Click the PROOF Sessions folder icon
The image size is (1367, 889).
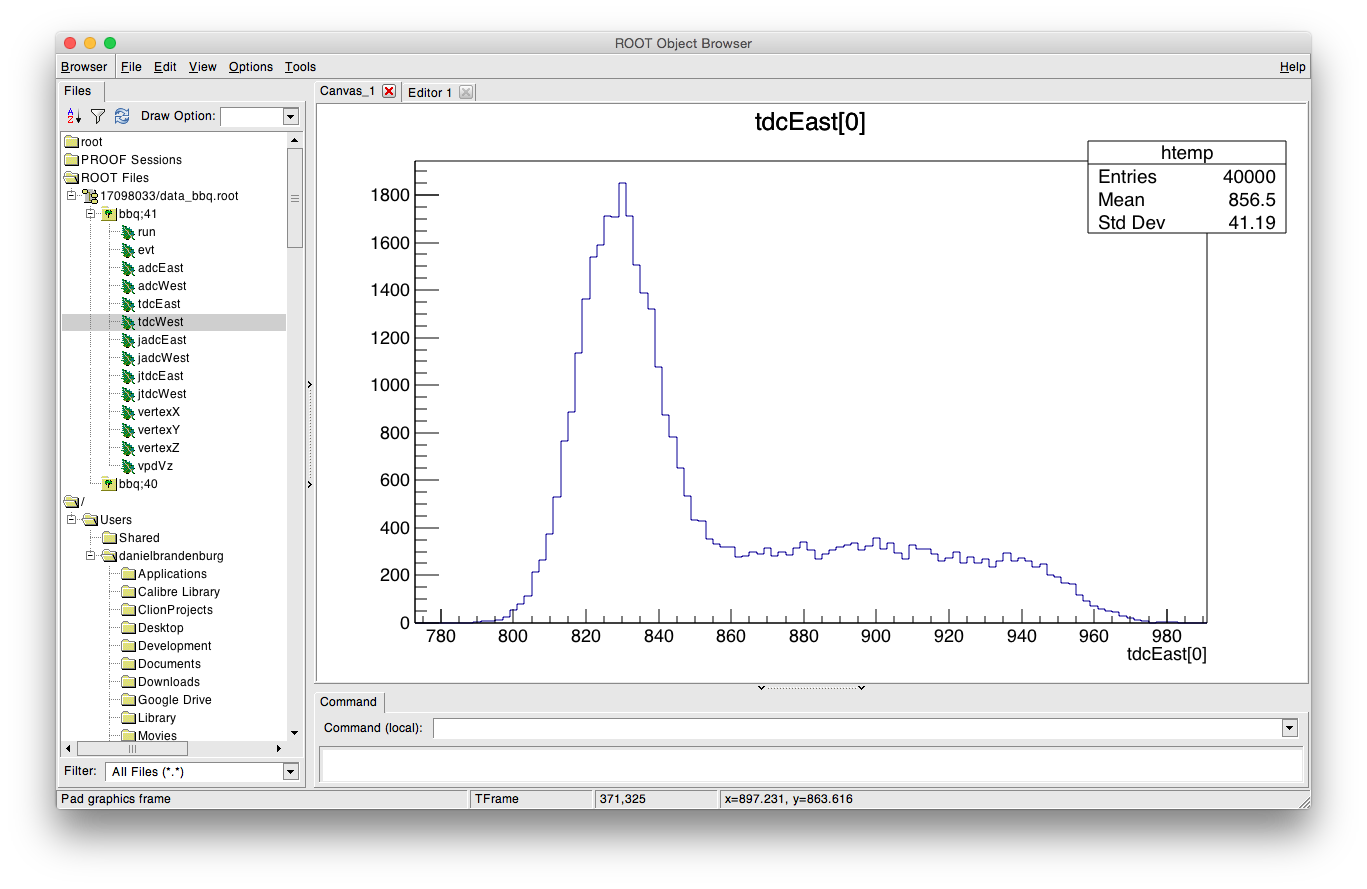click(x=72, y=160)
